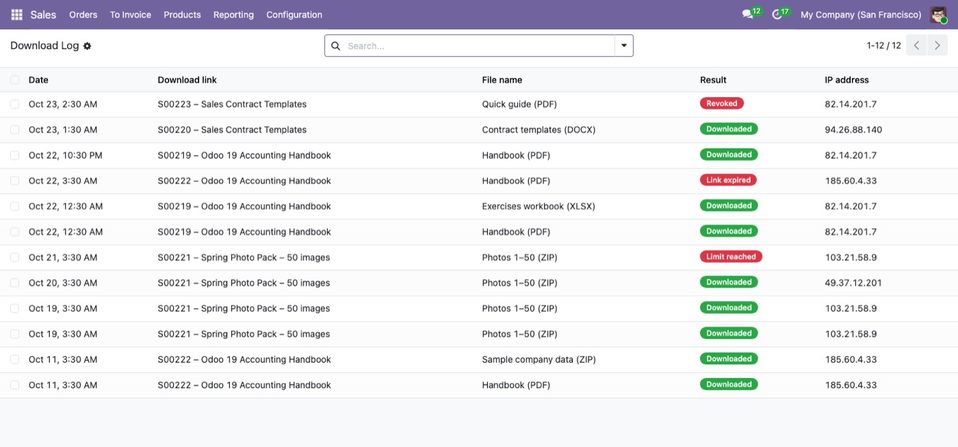Click Handbook (PDF) in Oct 22, 10:30 PM row

(516, 156)
